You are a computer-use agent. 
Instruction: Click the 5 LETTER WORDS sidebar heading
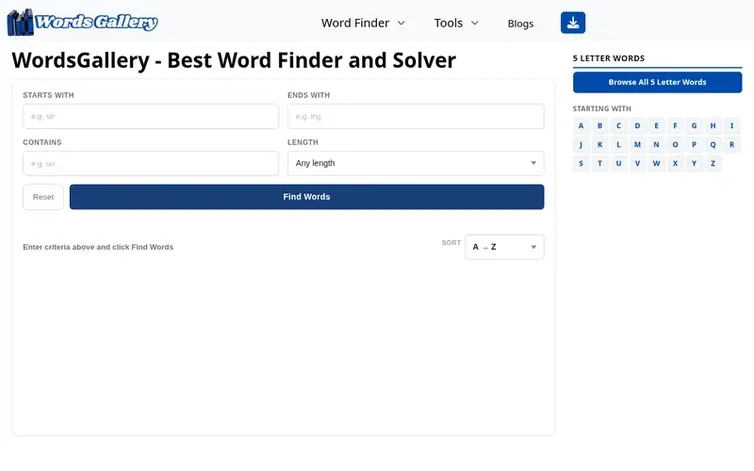pyautogui.click(x=608, y=58)
